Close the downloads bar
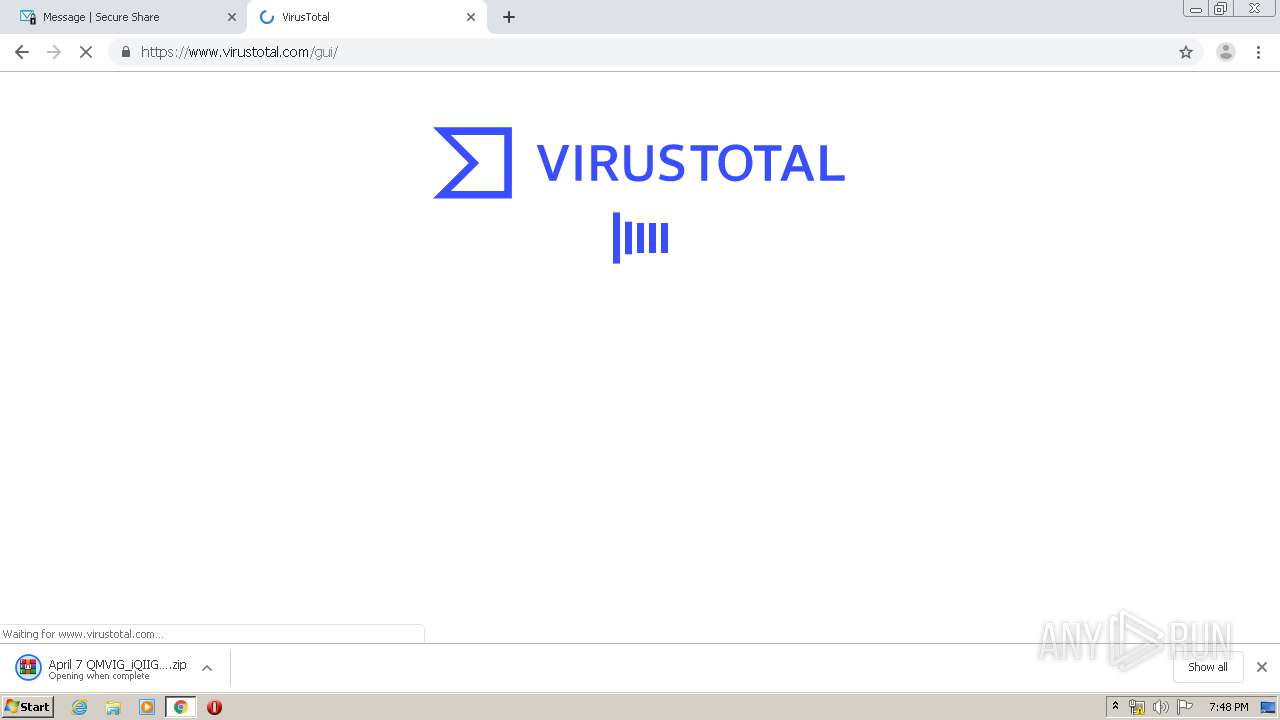 (1262, 667)
